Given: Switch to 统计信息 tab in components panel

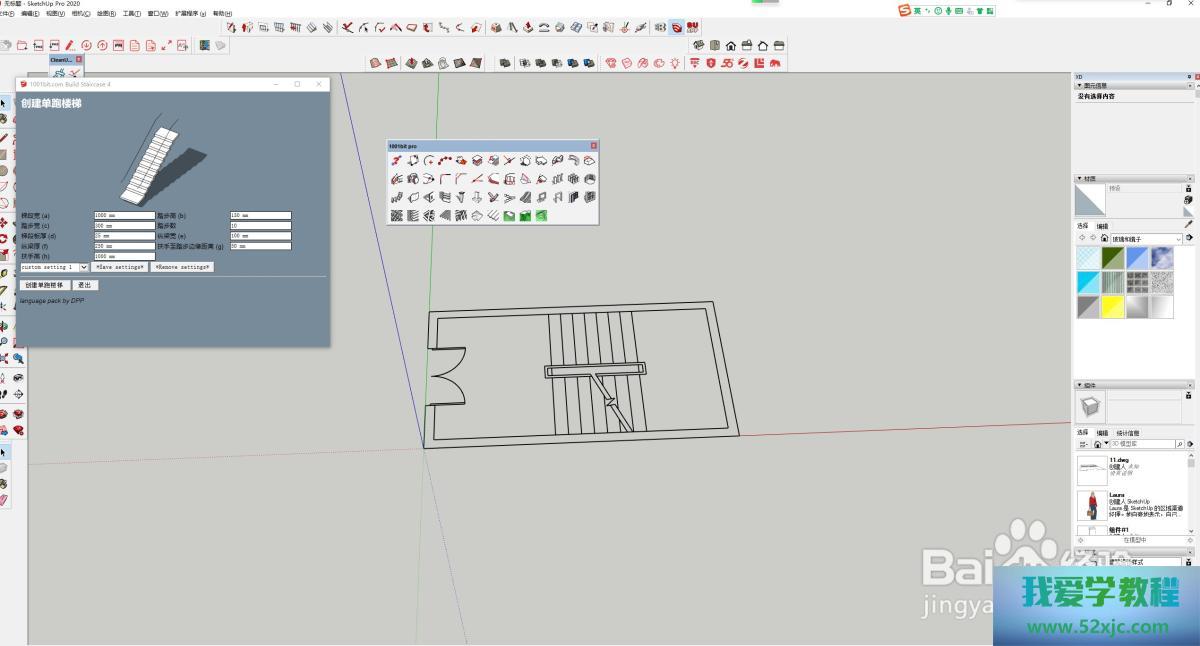Looking at the screenshot, I should tap(1126, 433).
